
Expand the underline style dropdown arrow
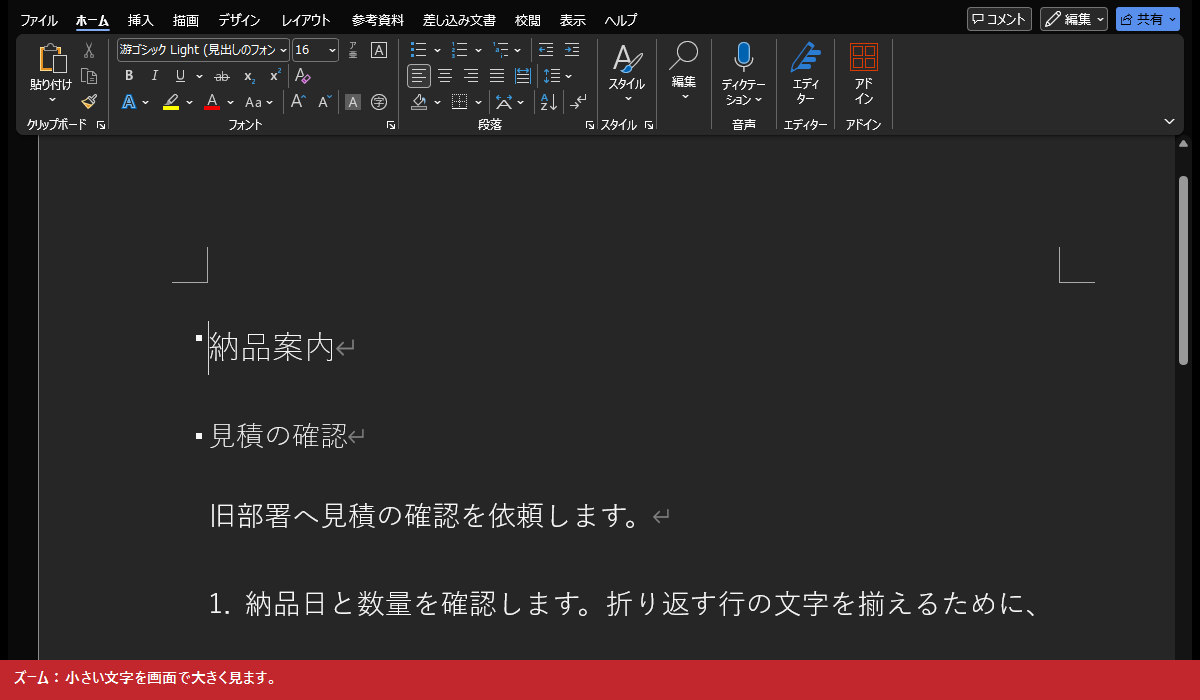(199, 76)
